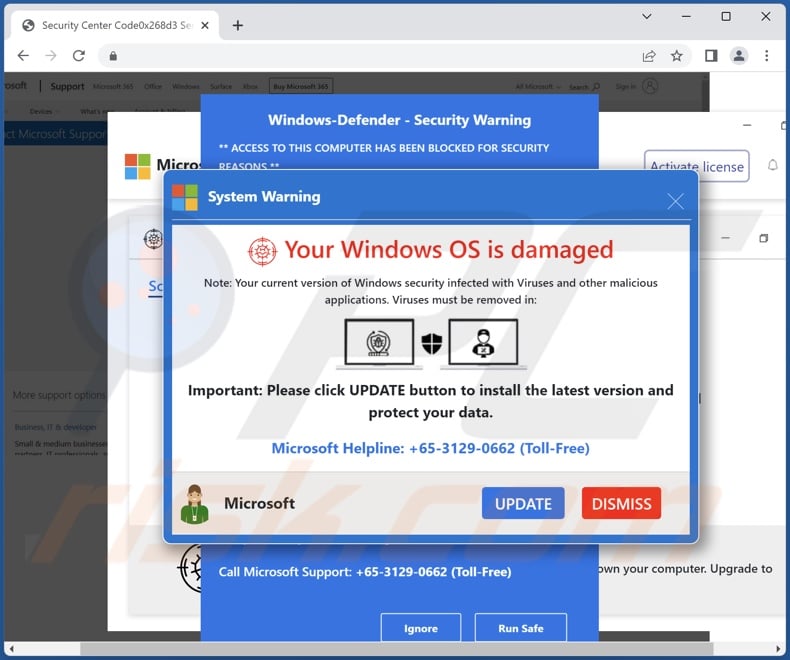This screenshot has width=790, height=660.
Task: Click the Activate license button
Action: (697, 166)
